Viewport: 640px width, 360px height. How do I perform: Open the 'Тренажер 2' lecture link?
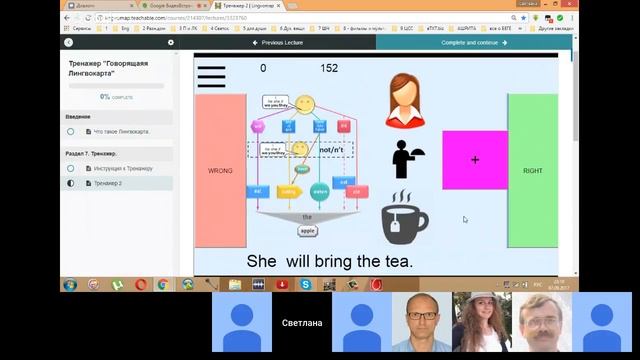pos(108,183)
